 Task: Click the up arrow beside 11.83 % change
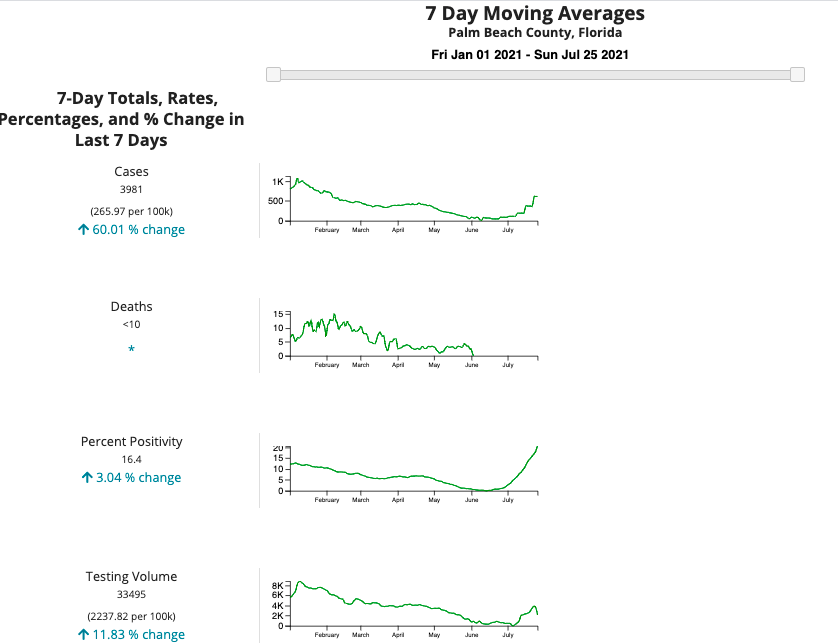point(84,634)
